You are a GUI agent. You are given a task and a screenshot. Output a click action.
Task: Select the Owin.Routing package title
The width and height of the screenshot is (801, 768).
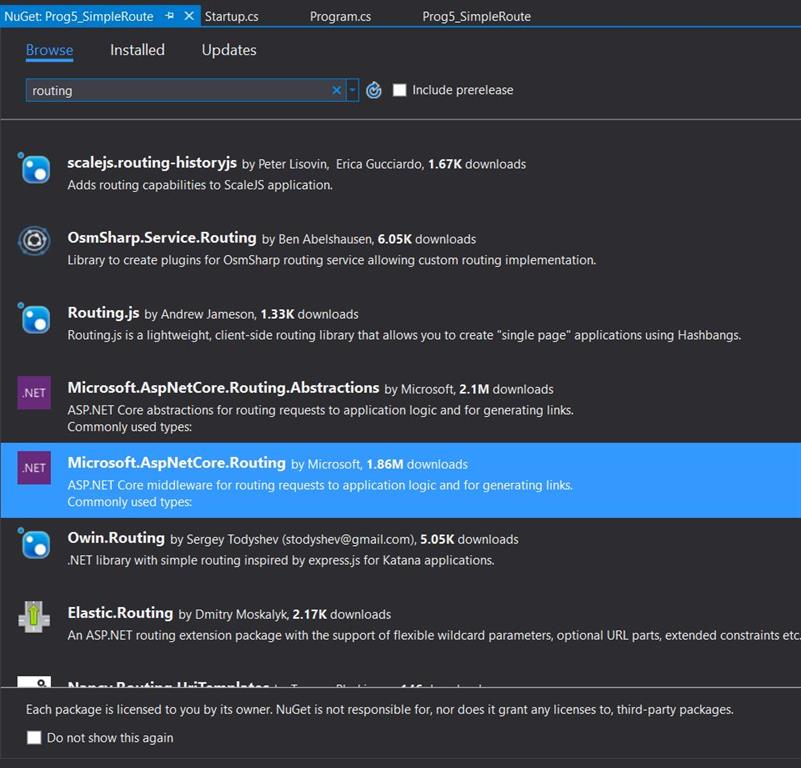pos(116,538)
